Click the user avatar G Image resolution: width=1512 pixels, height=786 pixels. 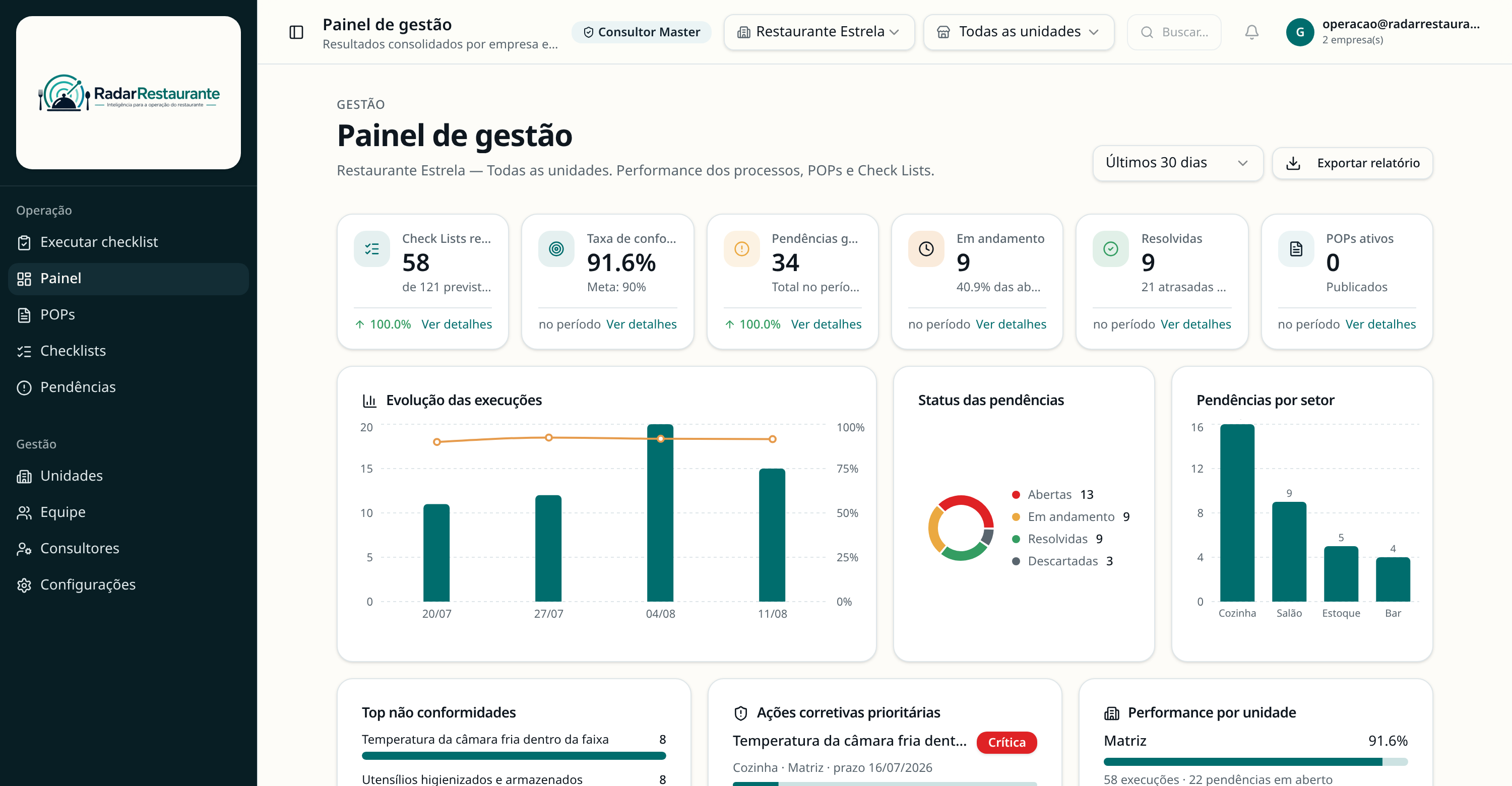pos(1299,32)
